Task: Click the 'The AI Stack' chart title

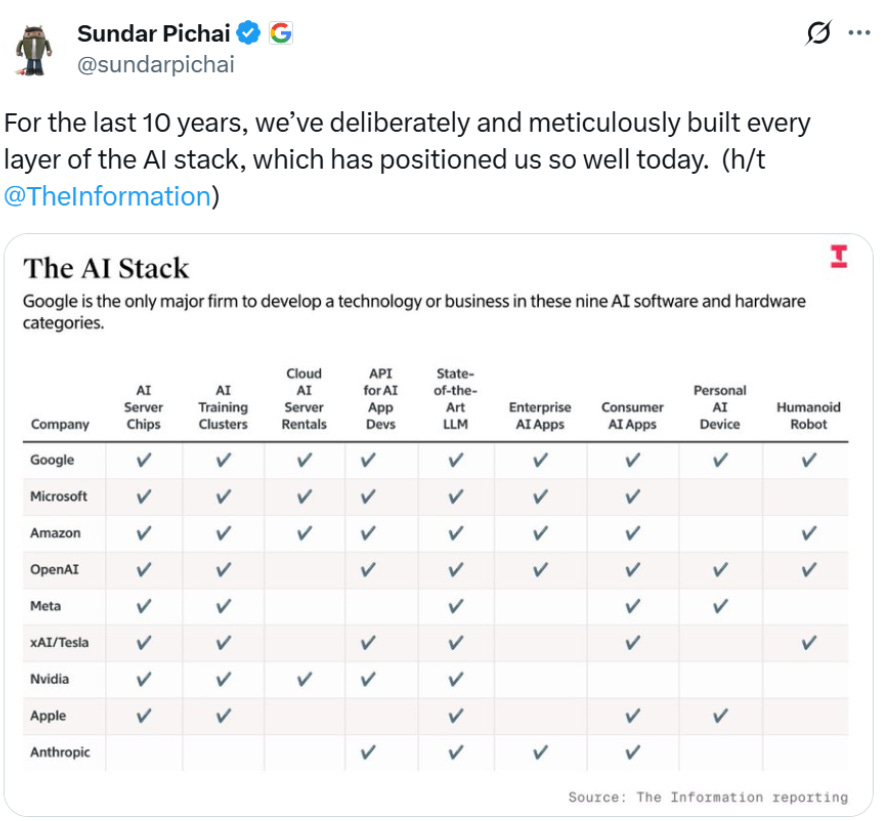Action: click(x=106, y=268)
